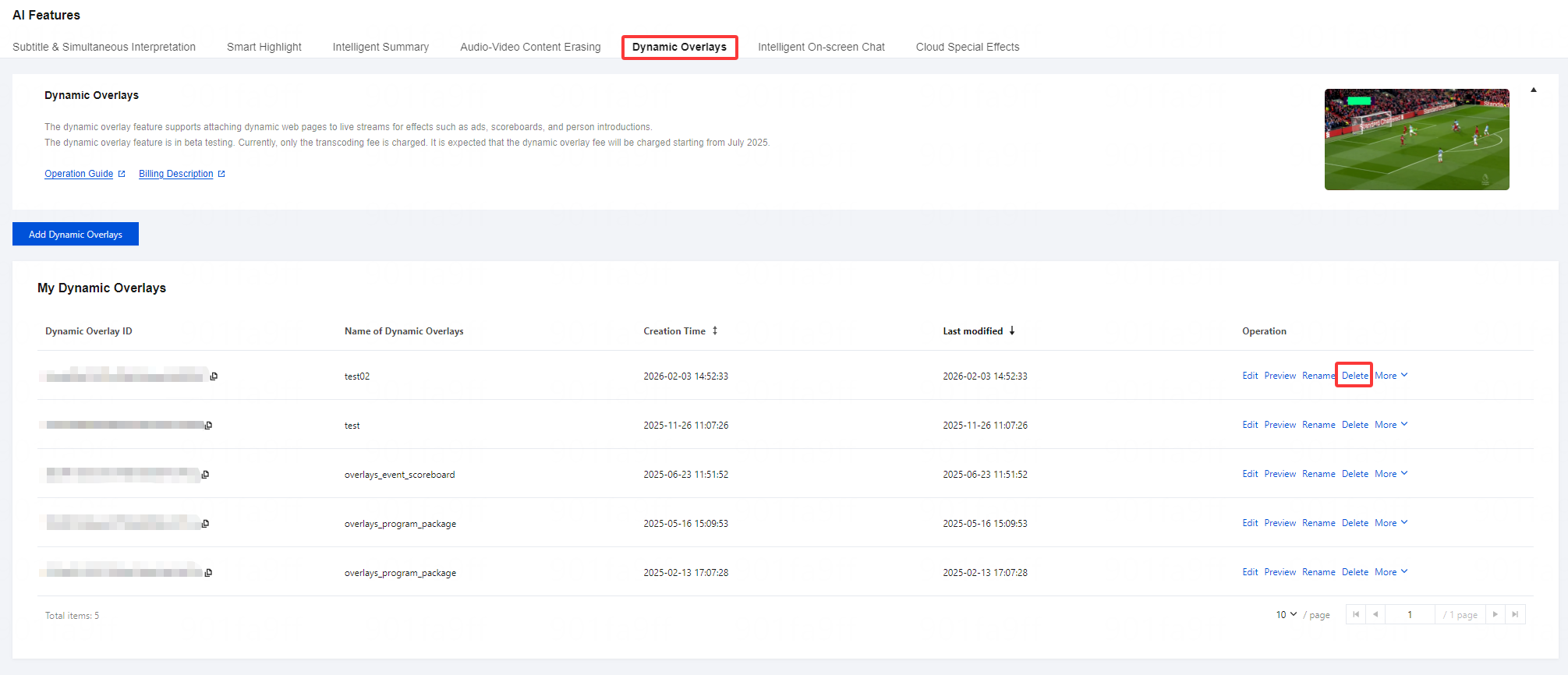Click the football match preview thumbnail
1568x675 pixels.
tap(1416, 140)
